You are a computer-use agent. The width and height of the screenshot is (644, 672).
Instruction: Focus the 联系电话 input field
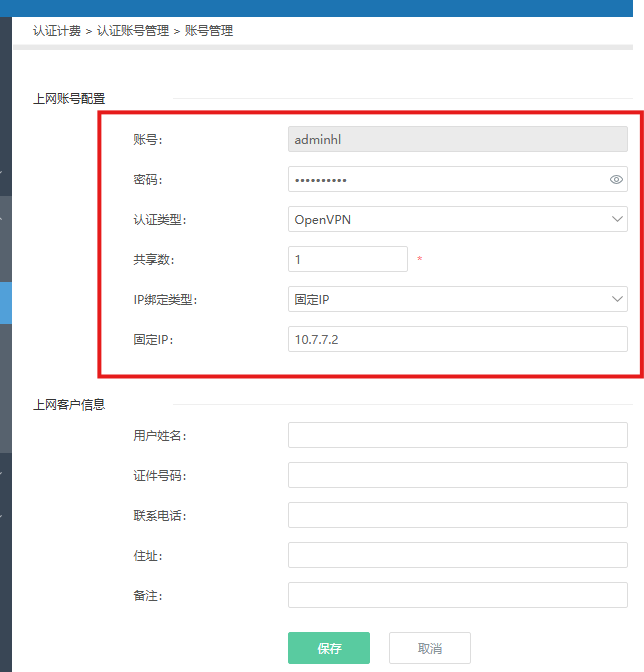point(458,515)
